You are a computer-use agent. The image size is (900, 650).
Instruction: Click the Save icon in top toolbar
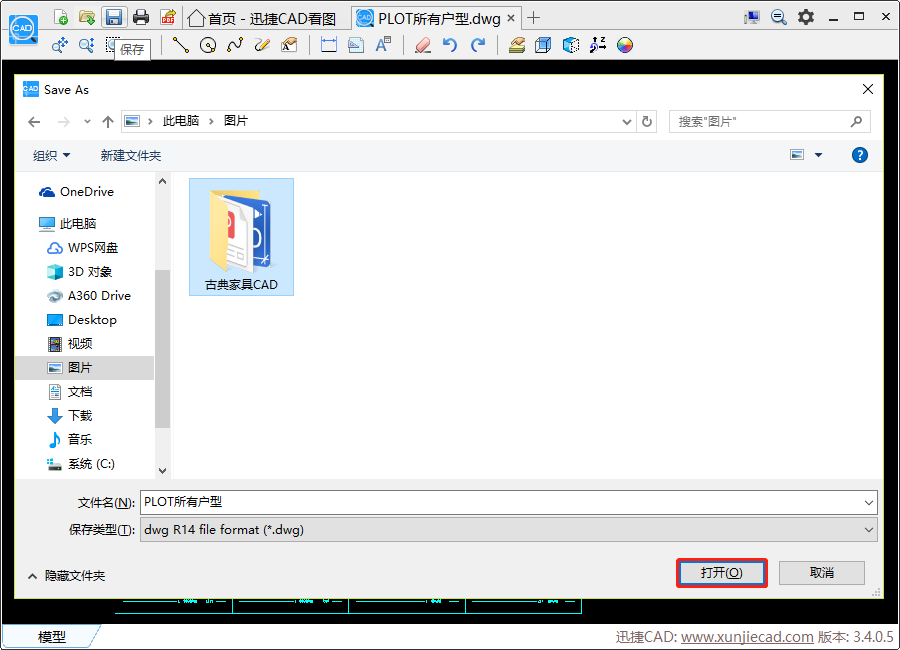pos(114,17)
